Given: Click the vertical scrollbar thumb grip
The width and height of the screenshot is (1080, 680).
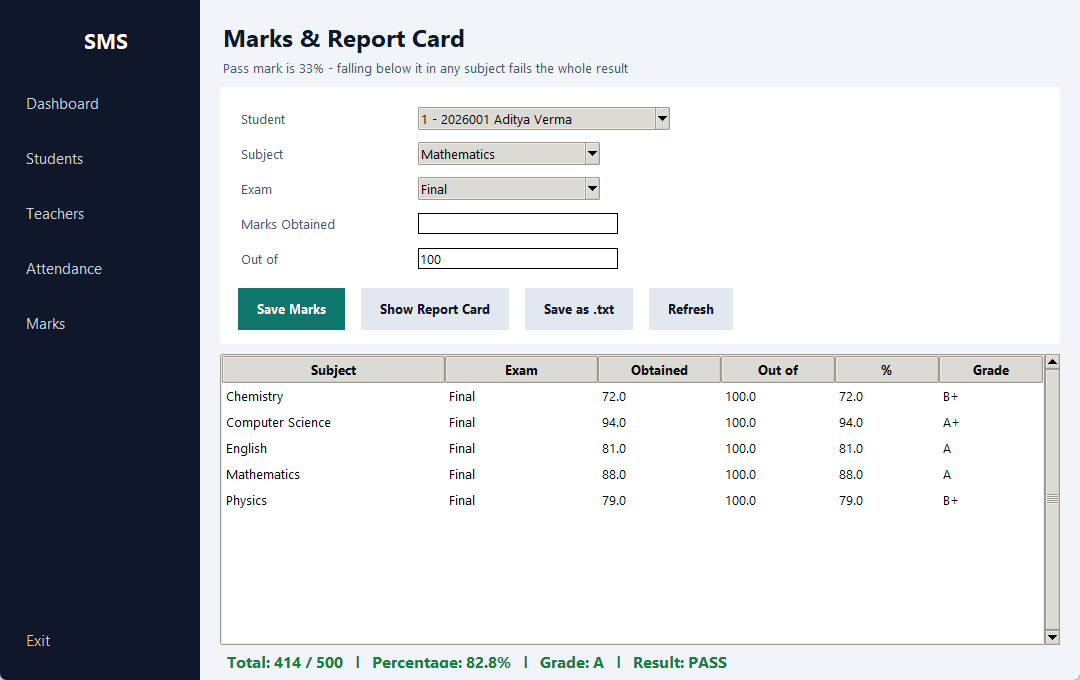Looking at the screenshot, I should pos(1052,499).
